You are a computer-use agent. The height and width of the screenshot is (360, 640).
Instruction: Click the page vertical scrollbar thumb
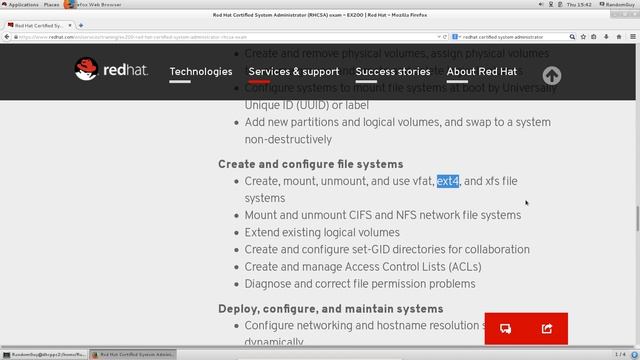[x=637, y=219]
